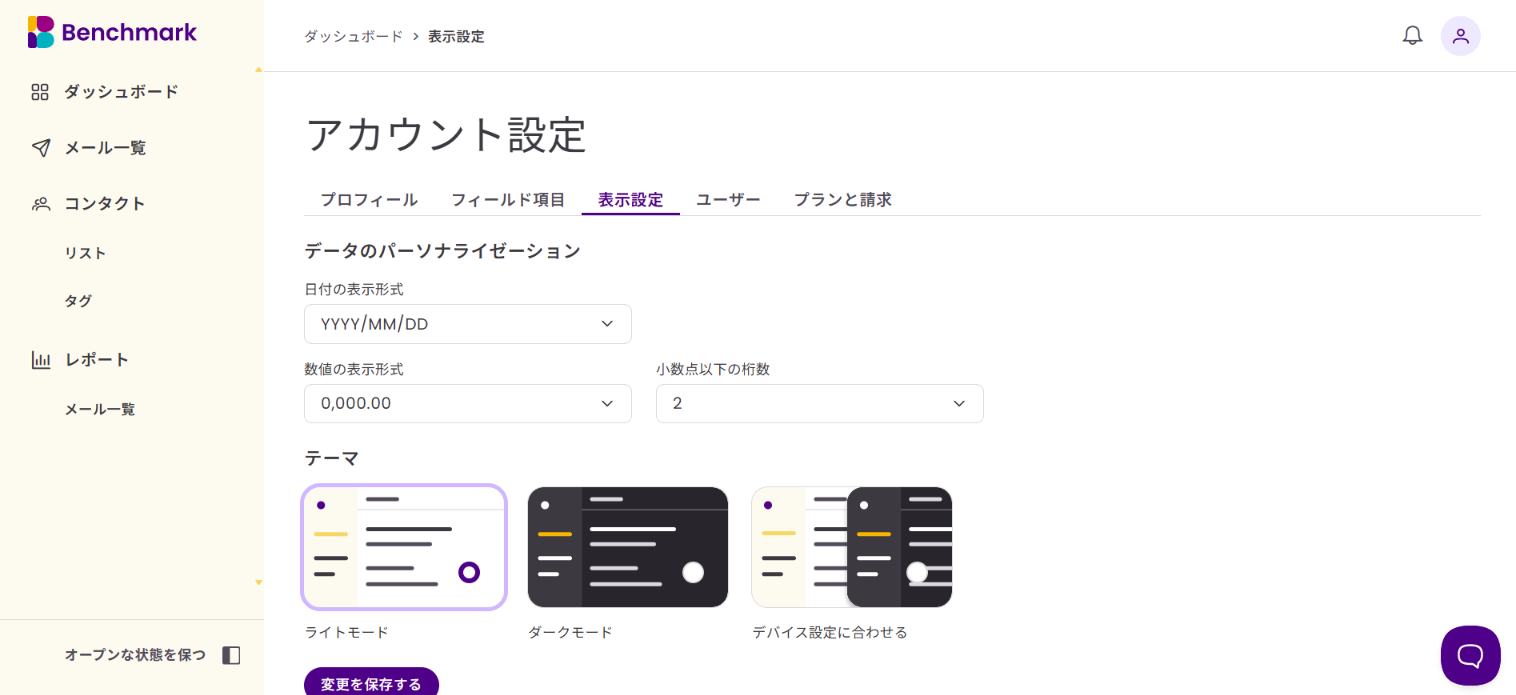Click the sidebar scroll down arrow
Screen dimensions: 1516x695
coord(258,582)
